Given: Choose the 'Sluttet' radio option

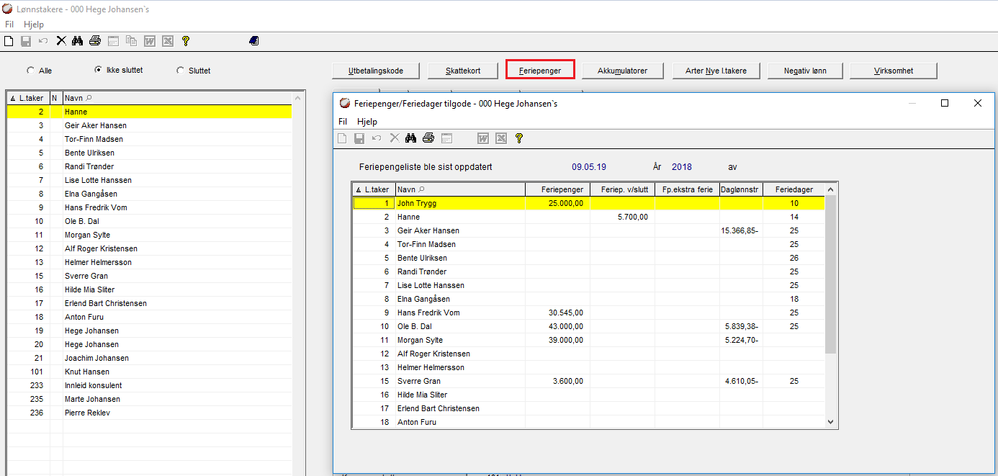Looking at the screenshot, I should click(x=180, y=71).
